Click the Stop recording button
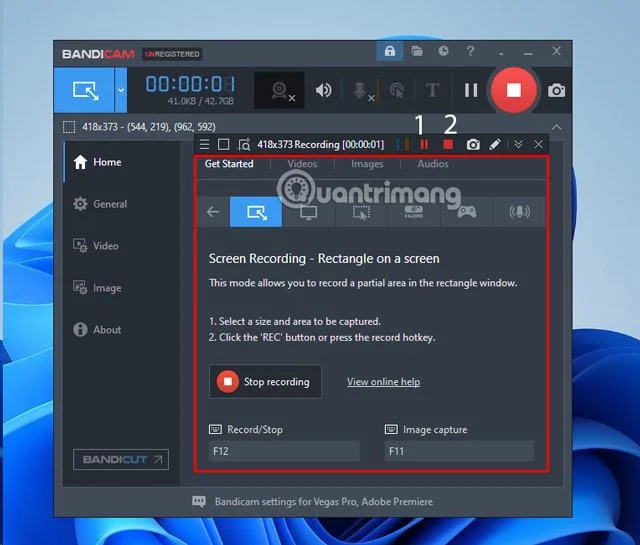Image resolution: width=640 pixels, height=545 pixels. [265, 382]
